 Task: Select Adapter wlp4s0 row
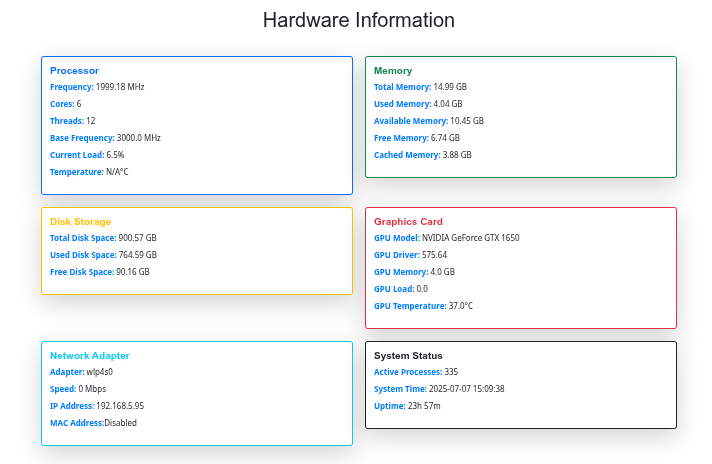81,372
